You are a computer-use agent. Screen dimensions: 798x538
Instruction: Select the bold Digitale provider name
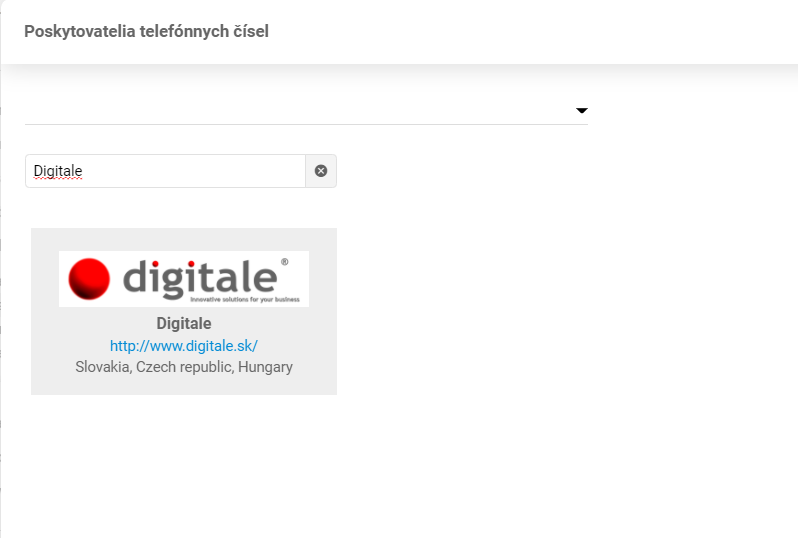coord(184,324)
